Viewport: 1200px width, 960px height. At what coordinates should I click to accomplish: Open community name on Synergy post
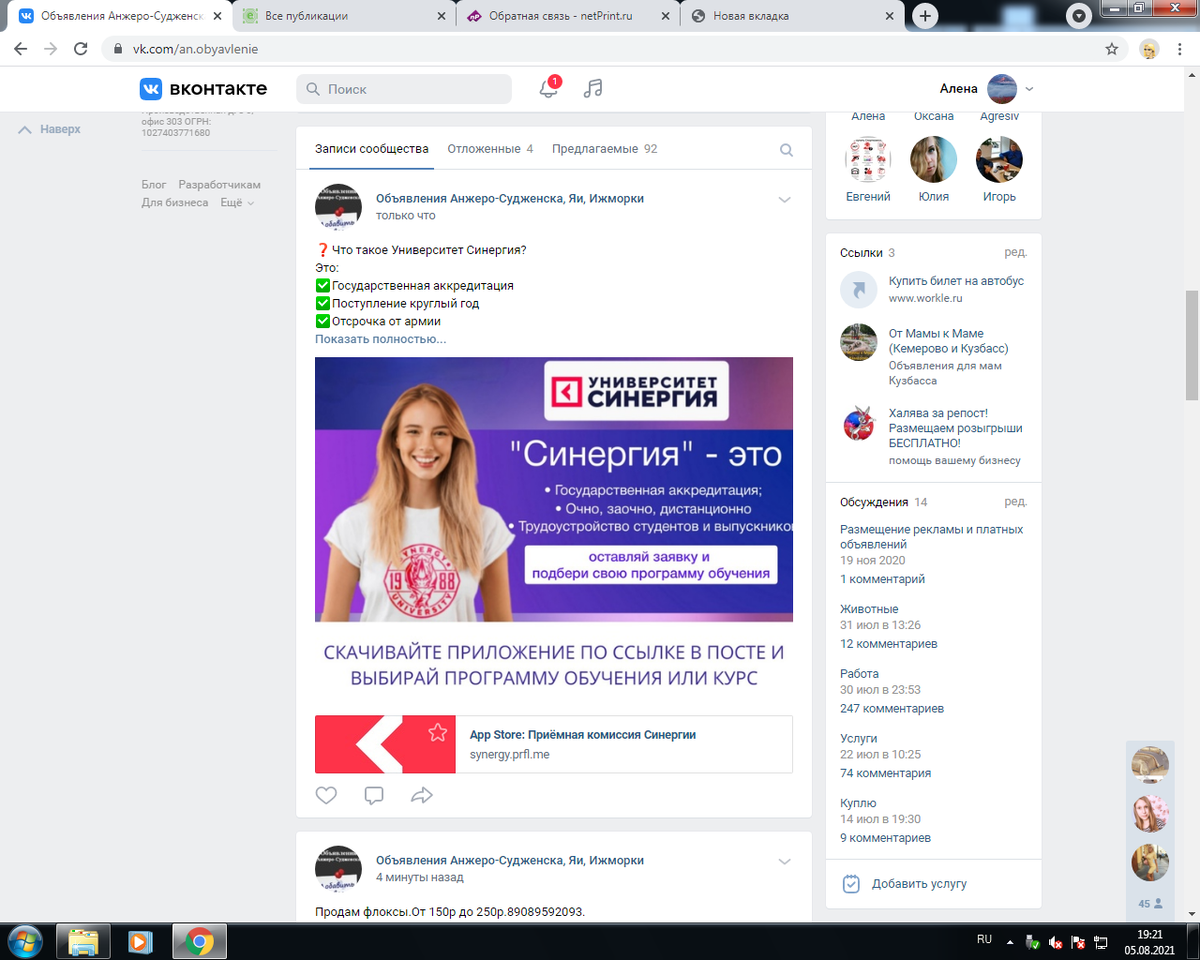[x=510, y=198]
